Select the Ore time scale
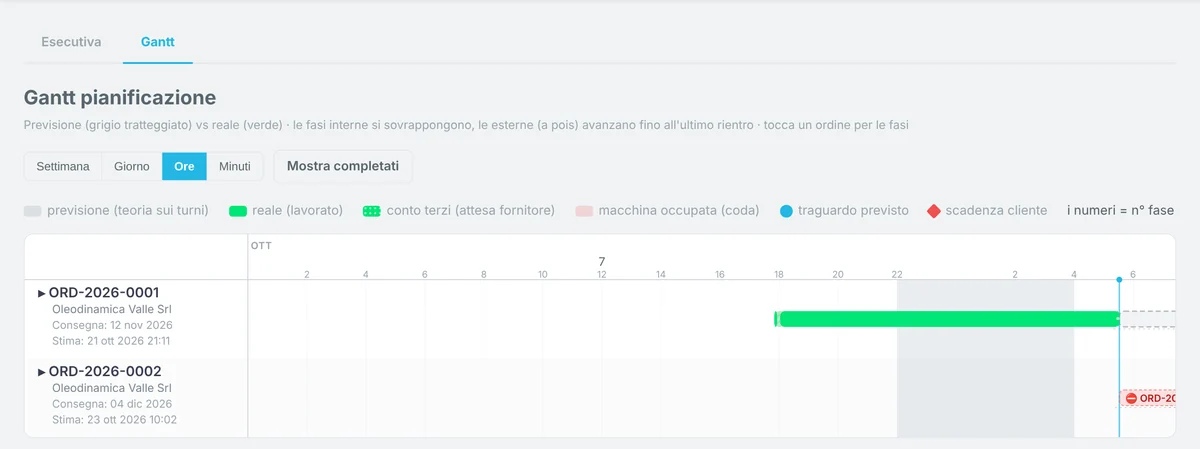Viewport: 1200px width, 449px height. coord(184,166)
